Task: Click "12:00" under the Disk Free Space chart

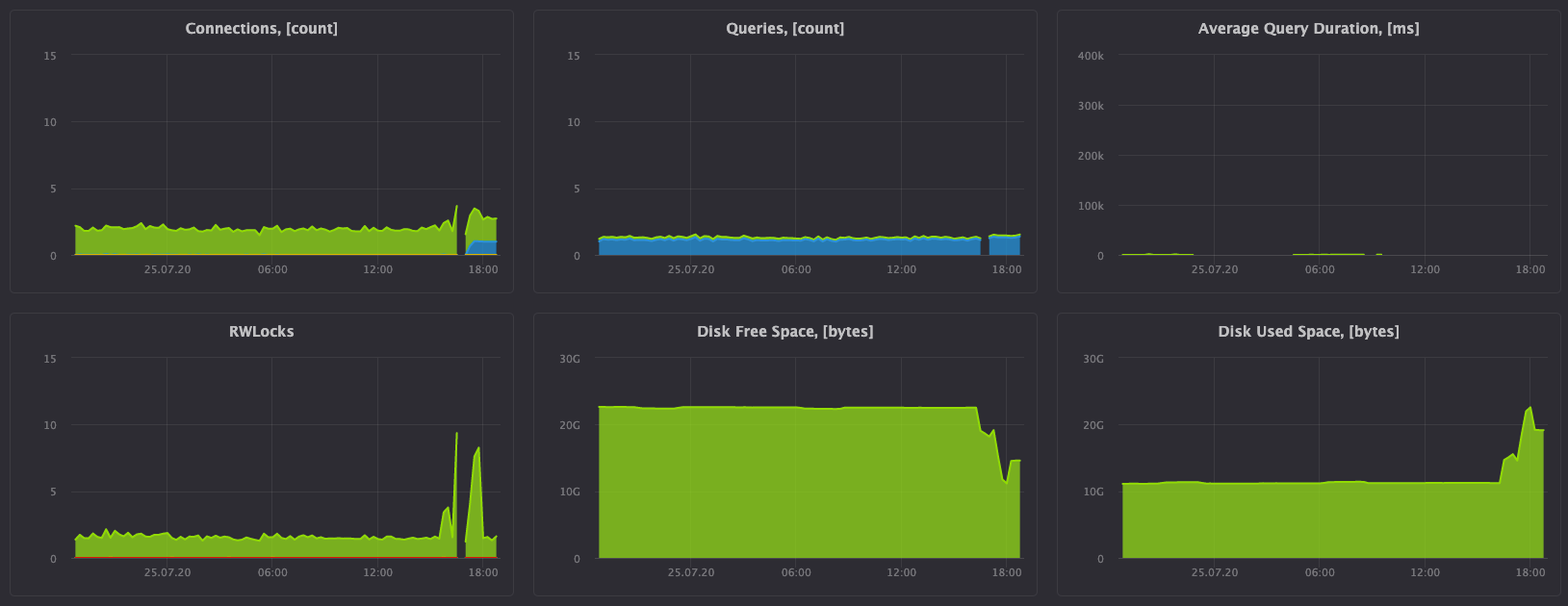Action: click(x=902, y=572)
